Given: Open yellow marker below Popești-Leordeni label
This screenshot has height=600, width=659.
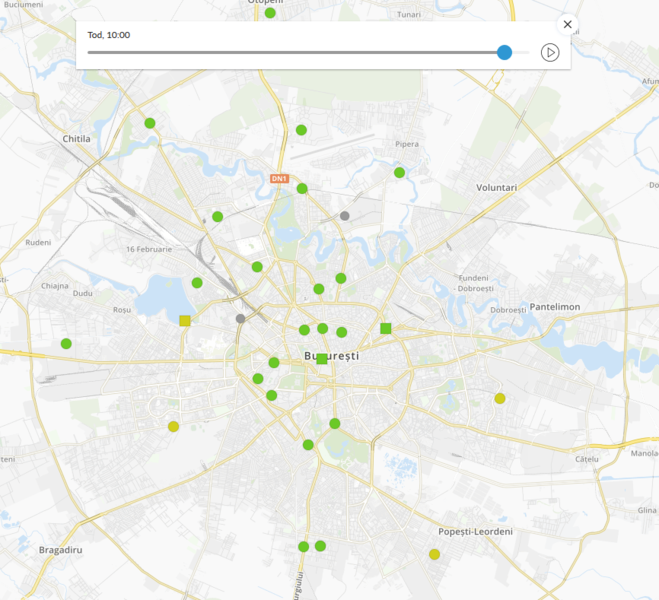Looking at the screenshot, I should tap(434, 554).
